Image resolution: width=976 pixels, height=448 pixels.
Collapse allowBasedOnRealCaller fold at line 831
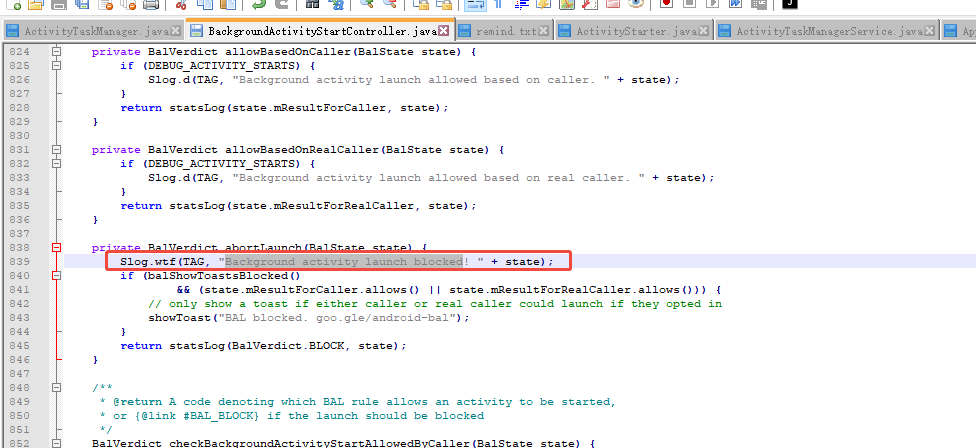tap(57, 149)
